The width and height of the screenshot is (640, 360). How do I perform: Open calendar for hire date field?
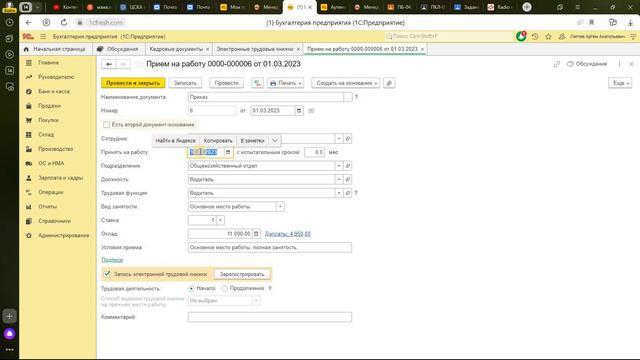coord(228,152)
